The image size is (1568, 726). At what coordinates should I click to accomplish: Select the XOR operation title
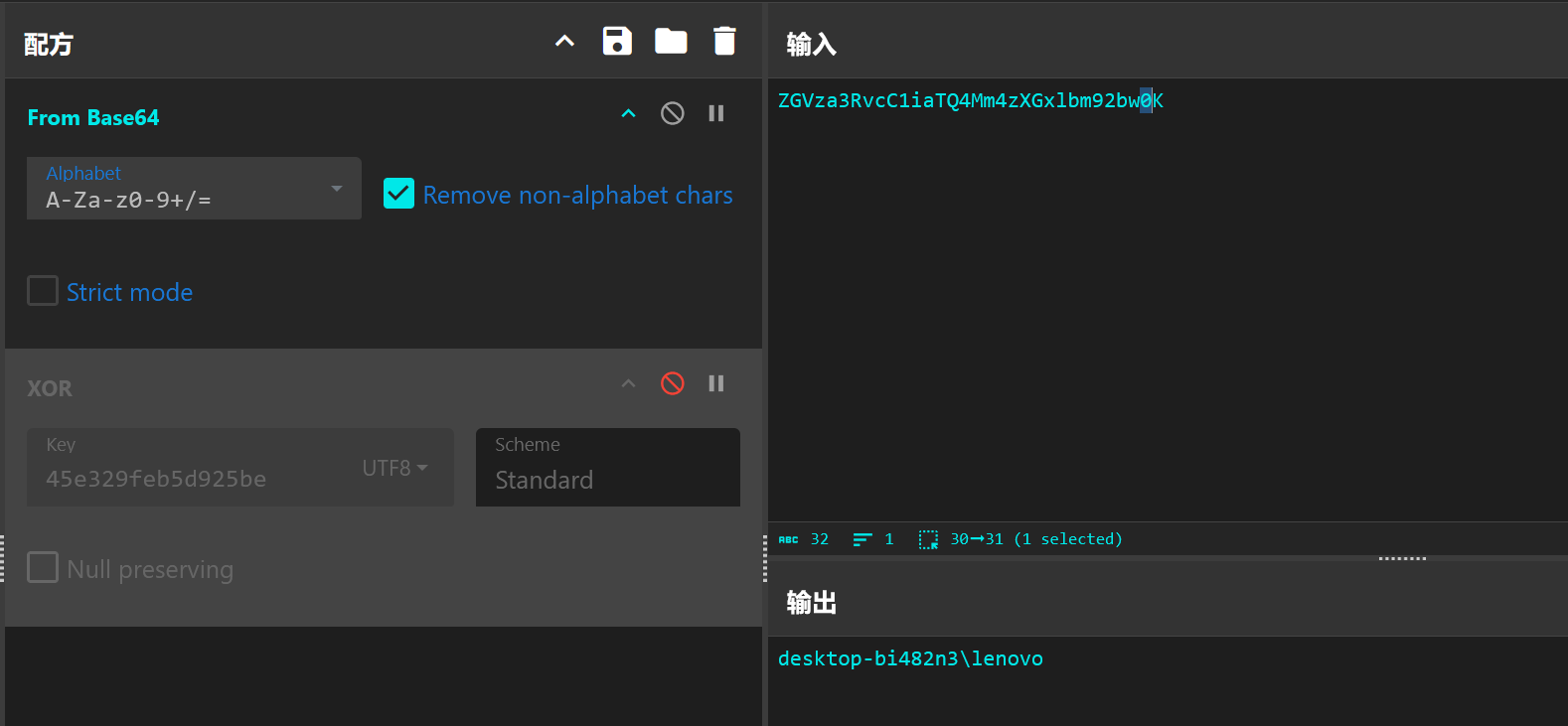50,388
